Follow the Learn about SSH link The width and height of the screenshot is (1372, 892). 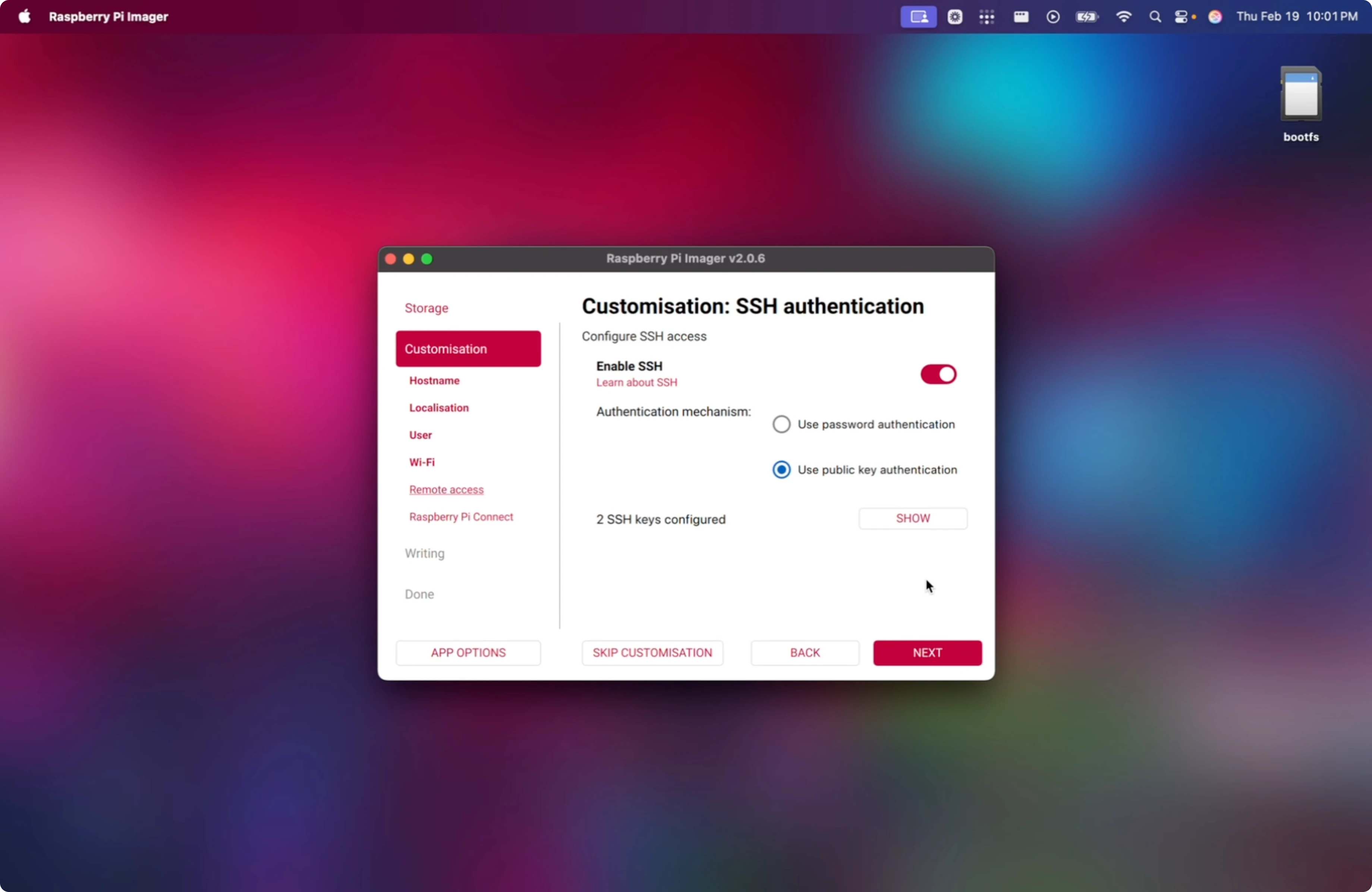coord(636,382)
